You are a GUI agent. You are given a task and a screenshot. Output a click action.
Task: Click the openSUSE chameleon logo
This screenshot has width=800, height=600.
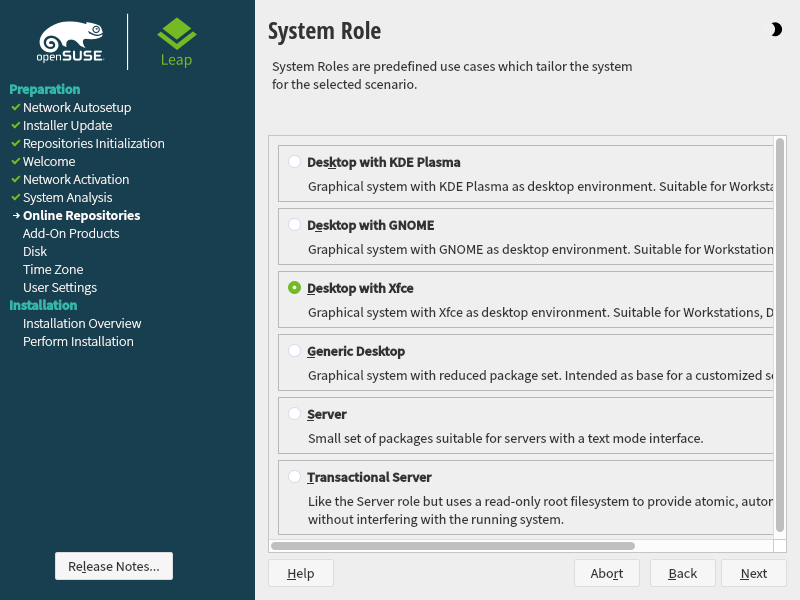tap(72, 42)
